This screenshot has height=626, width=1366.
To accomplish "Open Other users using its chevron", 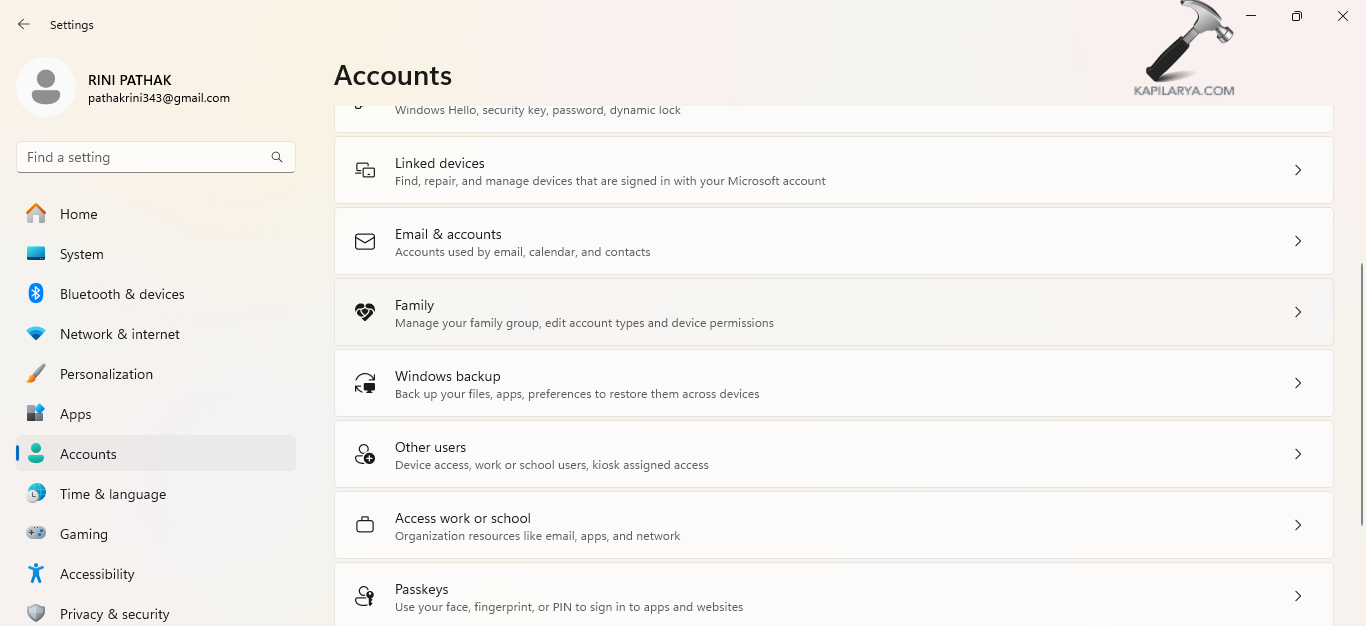I will [1298, 454].
